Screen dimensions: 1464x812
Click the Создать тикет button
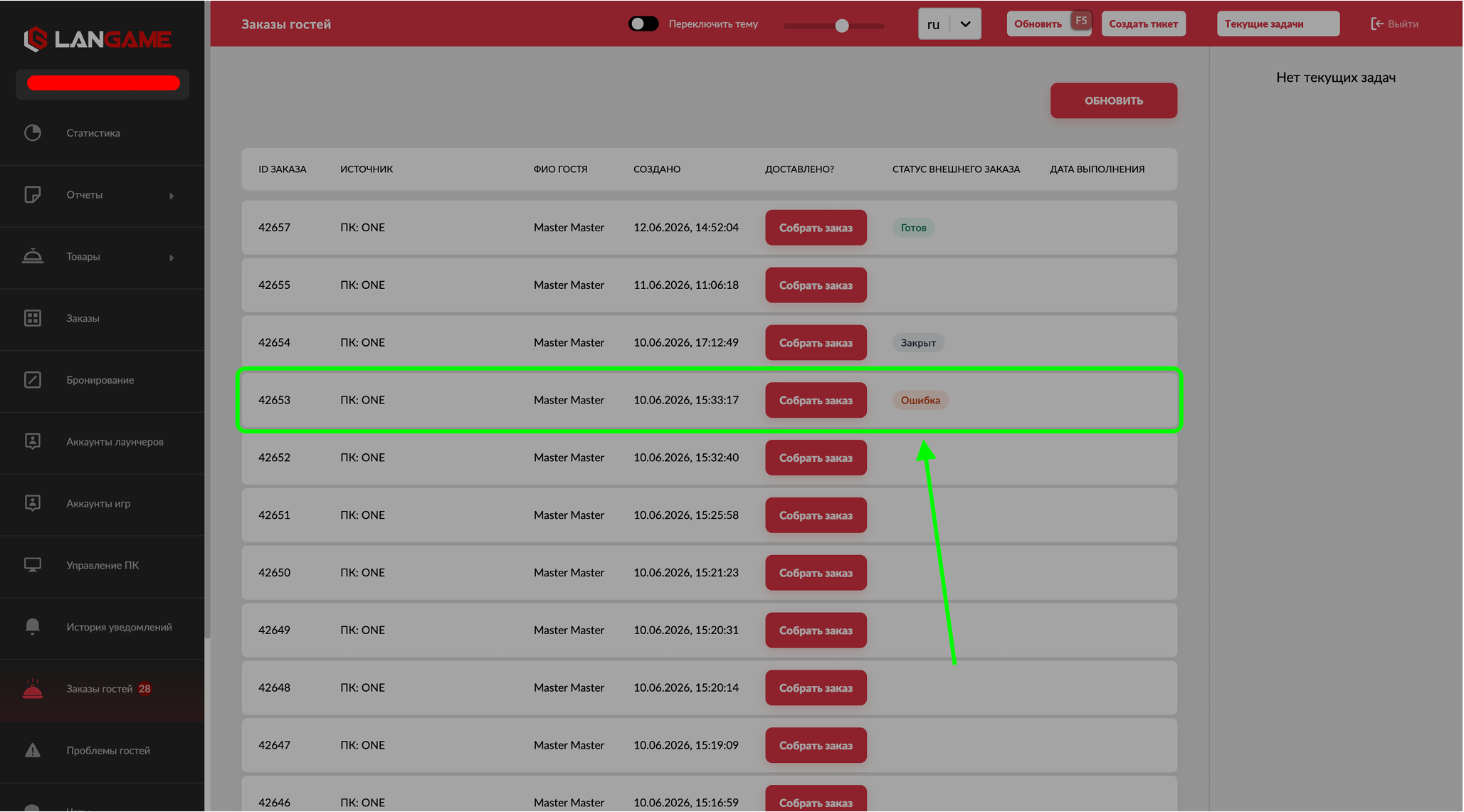1143,24
